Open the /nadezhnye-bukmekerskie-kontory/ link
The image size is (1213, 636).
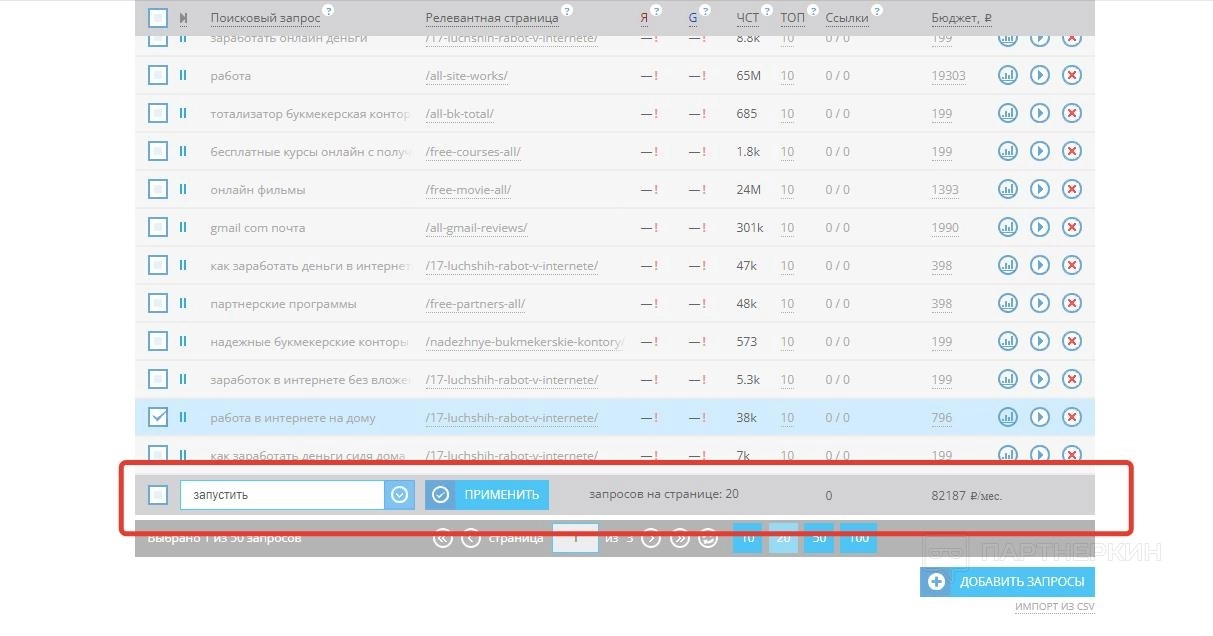coord(524,342)
